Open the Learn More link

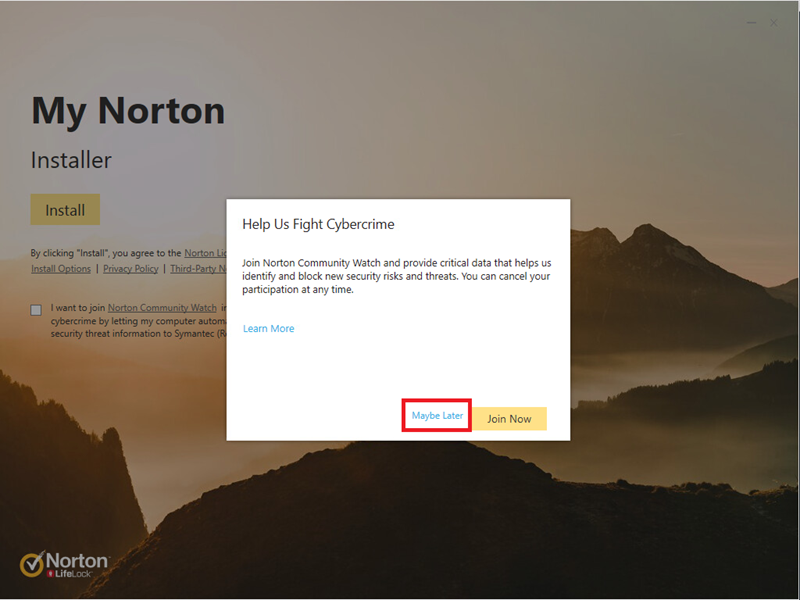point(268,329)
